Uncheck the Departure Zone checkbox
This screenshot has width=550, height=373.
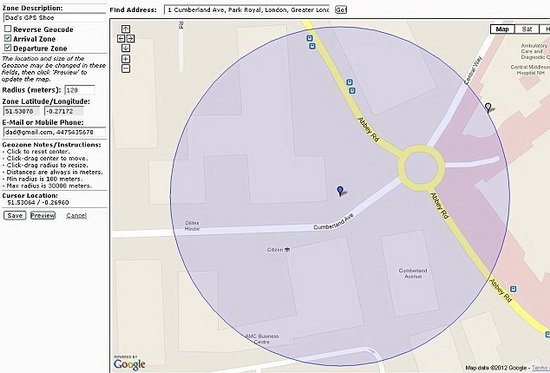(8, 48)
